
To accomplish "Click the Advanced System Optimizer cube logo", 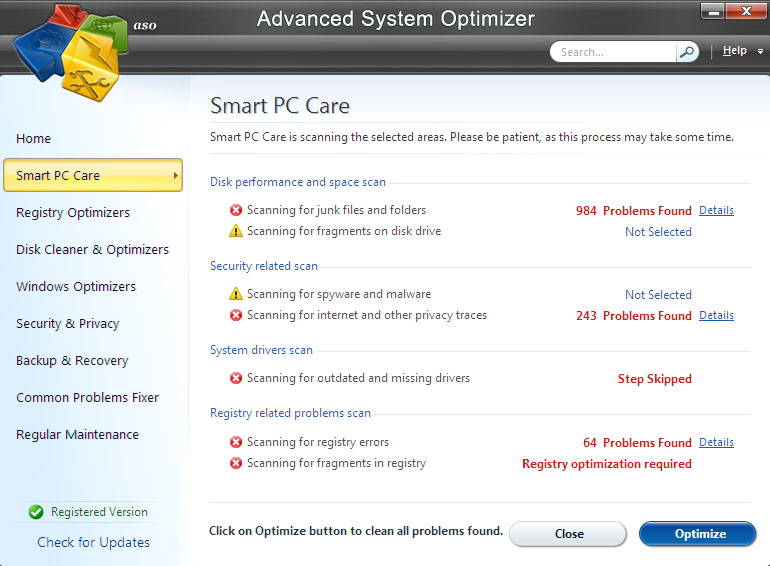I will pyautogui.click(x=70, y=53).
